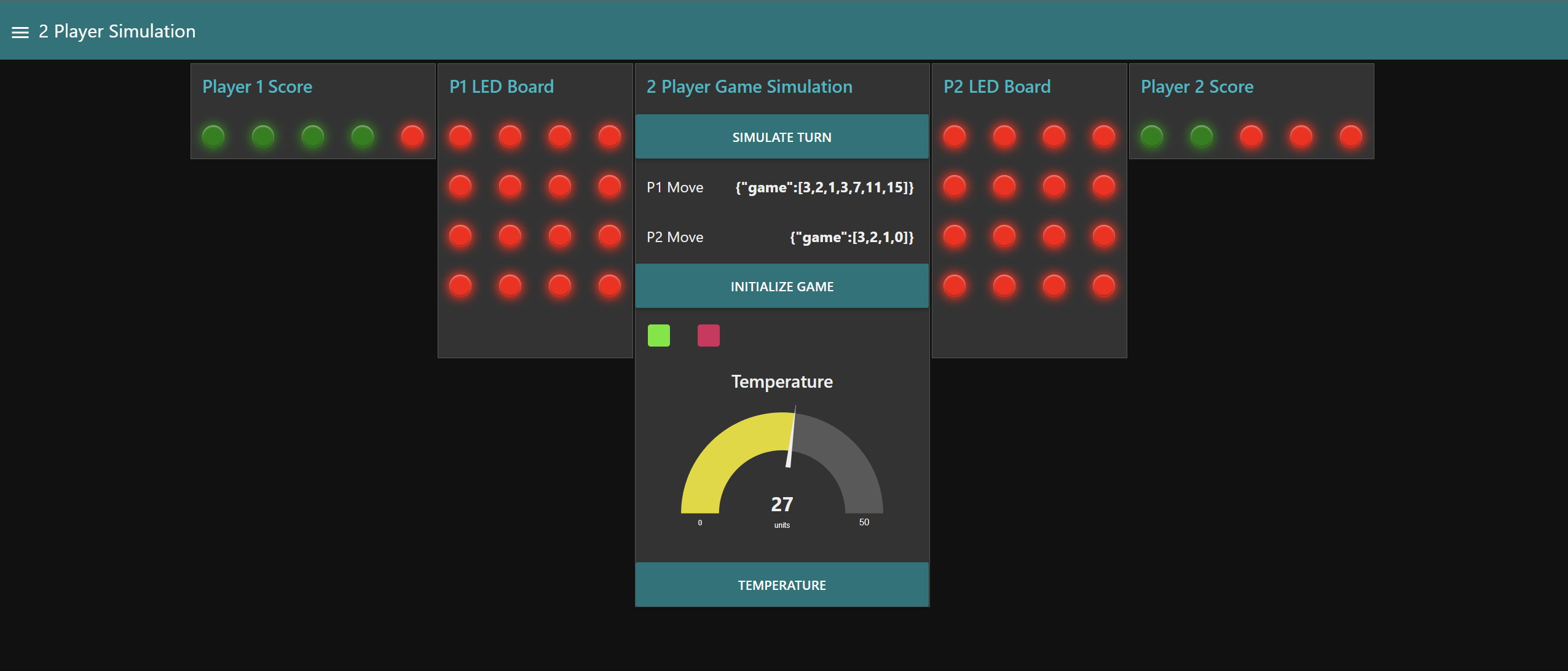Open the hamburger side menu
The height and width of the screenshot is (671, 1568).
(x=20, y=32)
